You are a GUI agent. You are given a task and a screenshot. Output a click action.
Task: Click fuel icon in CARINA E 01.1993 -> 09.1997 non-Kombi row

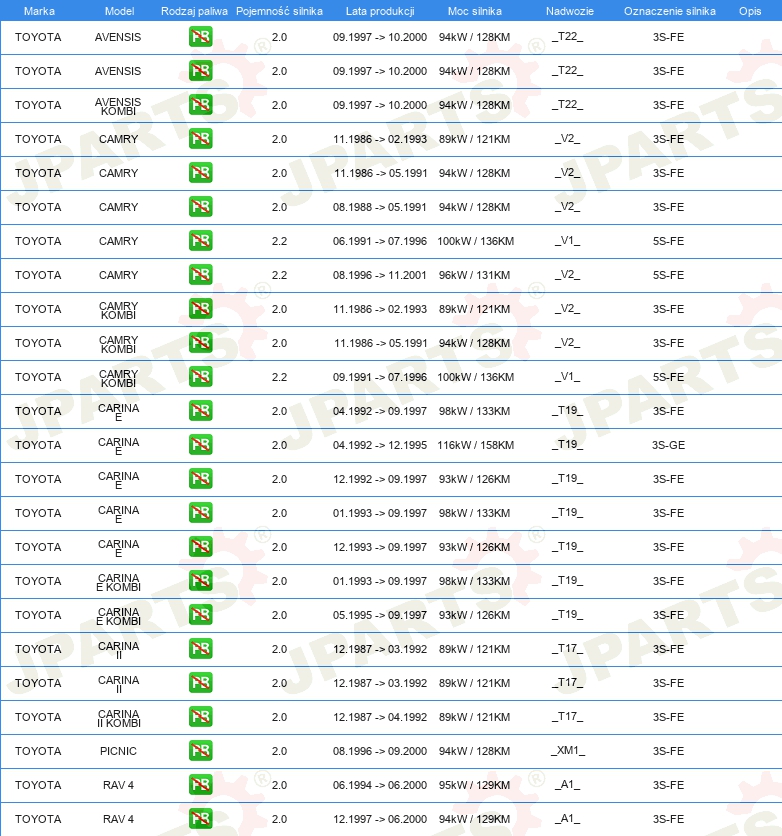(200, 513)
